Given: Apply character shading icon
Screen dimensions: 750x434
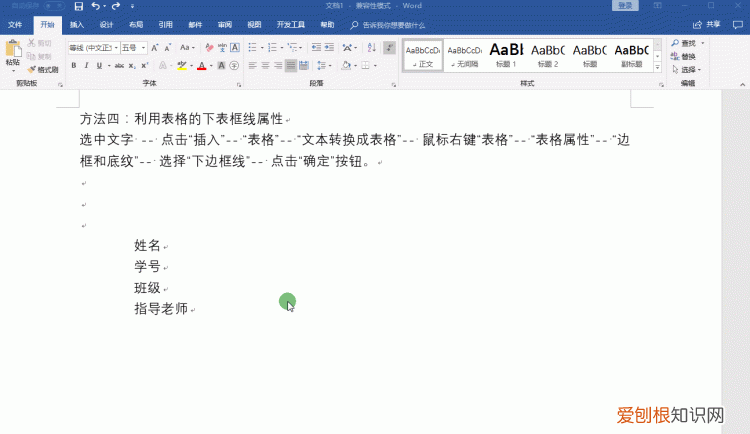Looking at the screenshot, I should click(221, 66).
